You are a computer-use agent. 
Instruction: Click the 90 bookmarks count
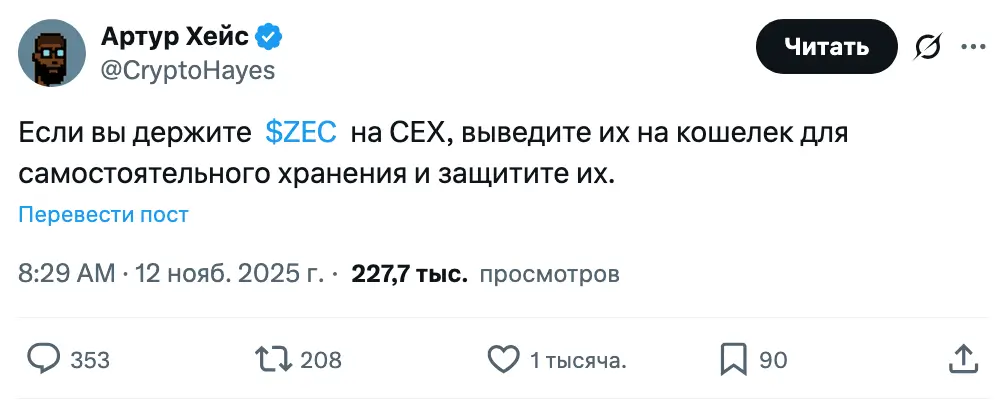click(773, 360)
